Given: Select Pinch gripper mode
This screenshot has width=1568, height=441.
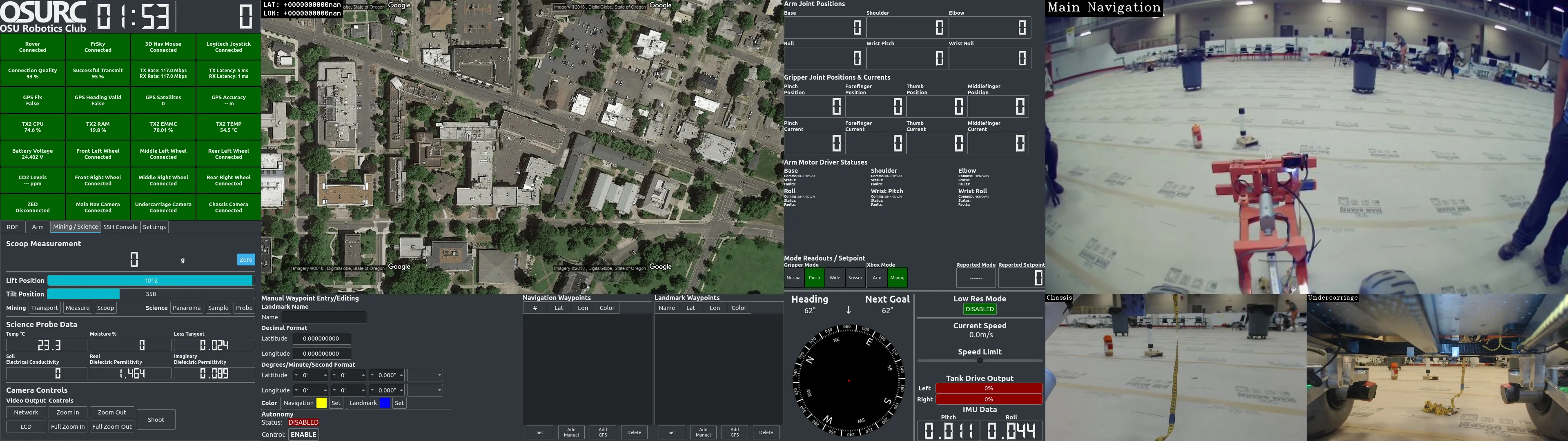Looking at the screenshot, I should tap(815, 278).
